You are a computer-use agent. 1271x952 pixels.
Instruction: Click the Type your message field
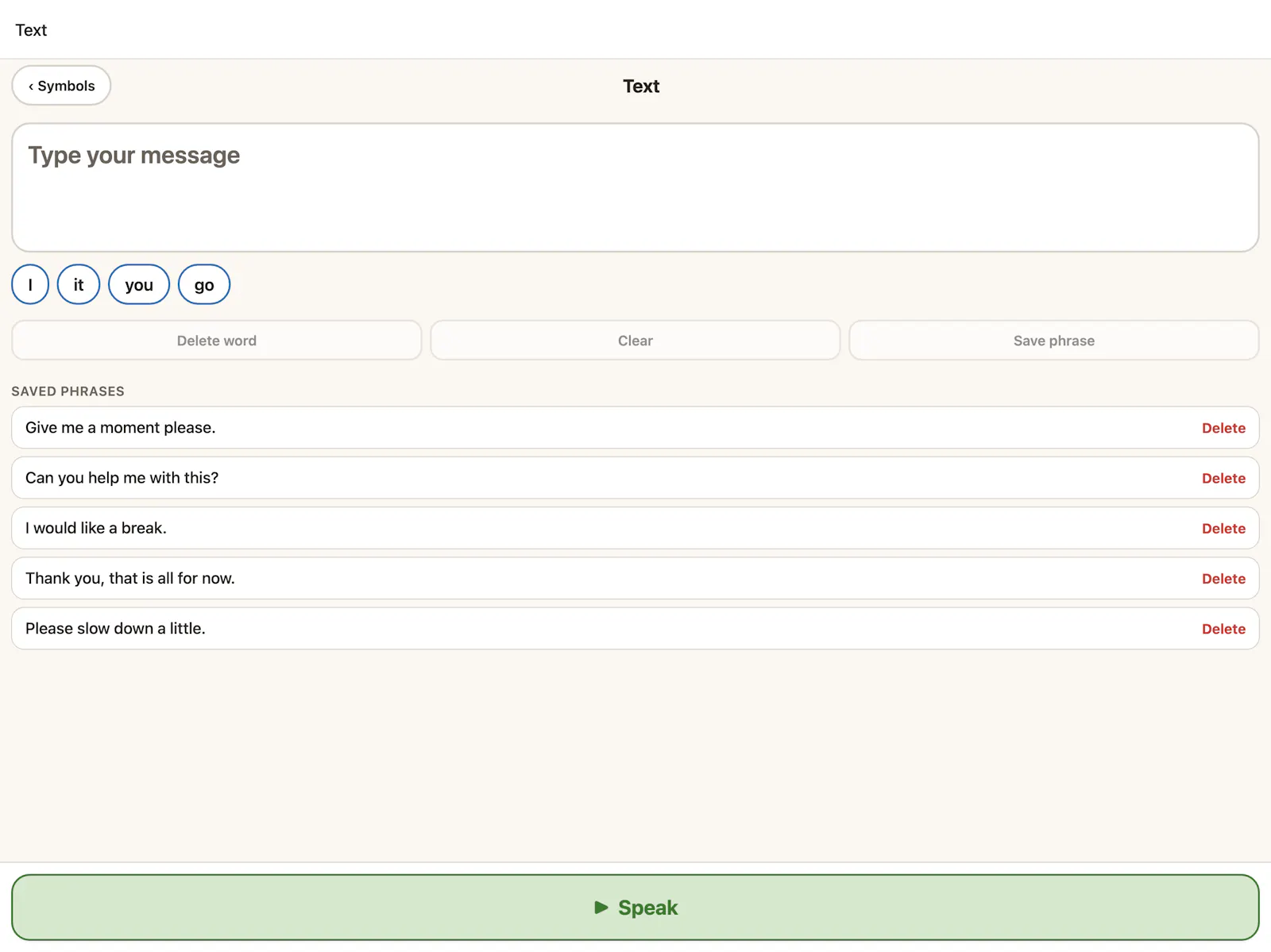635,187
